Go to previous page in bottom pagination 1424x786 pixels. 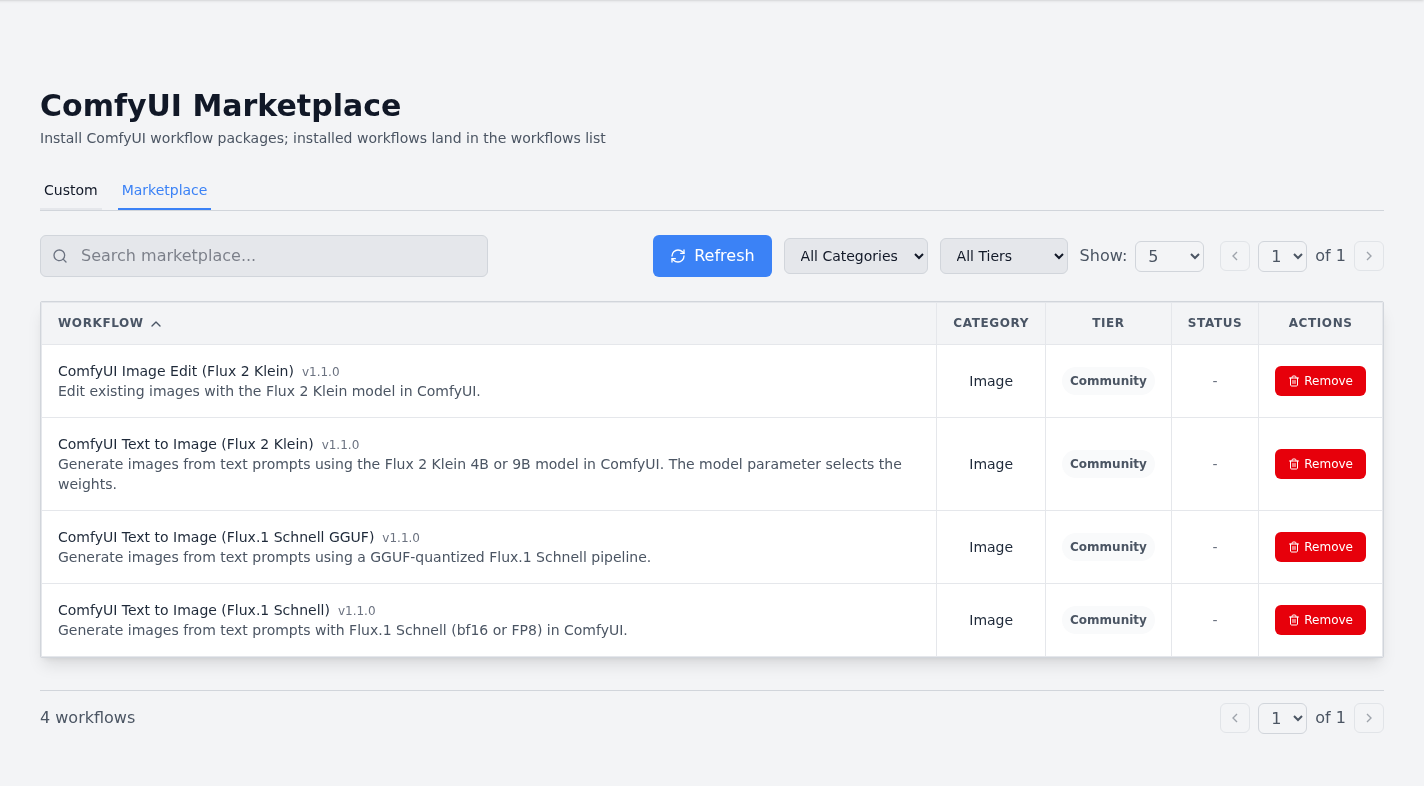(1235, 718)
